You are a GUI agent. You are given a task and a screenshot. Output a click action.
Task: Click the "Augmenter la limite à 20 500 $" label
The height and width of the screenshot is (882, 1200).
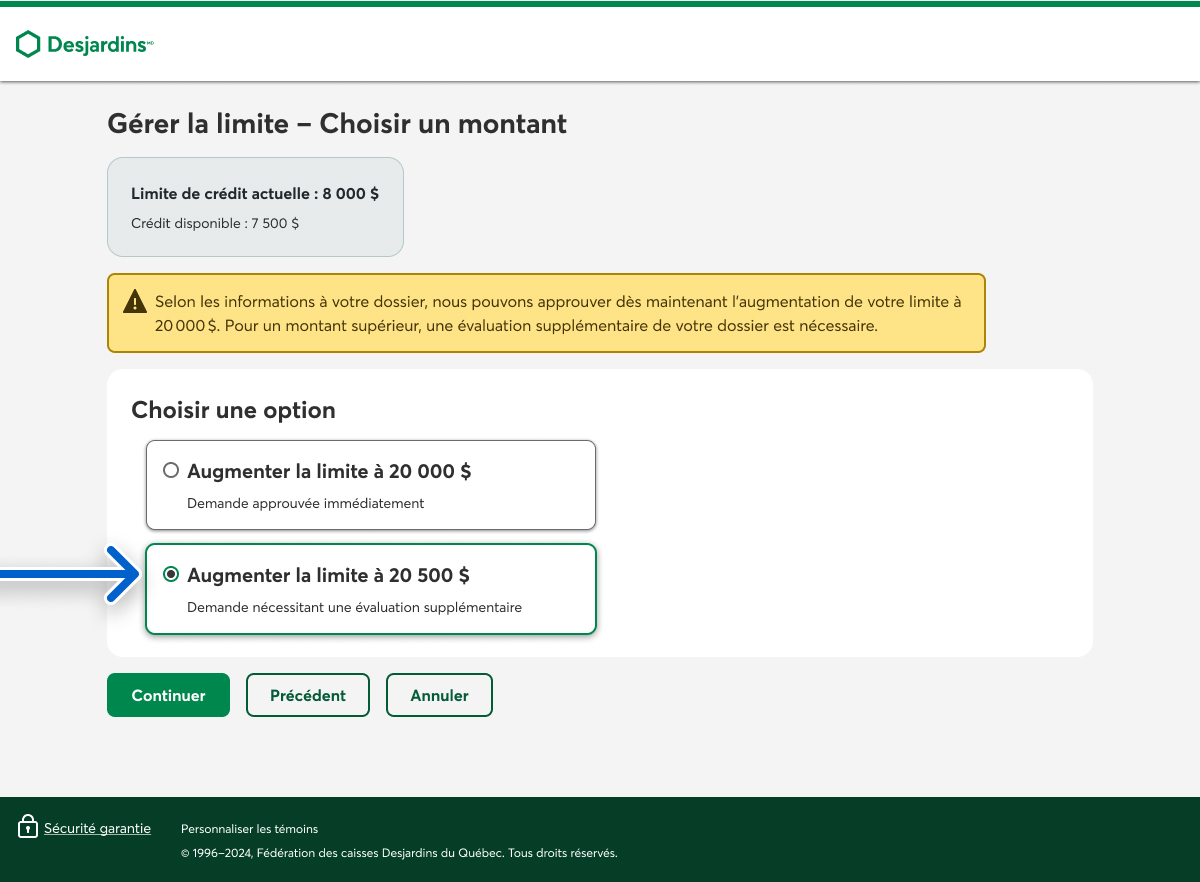328,575
